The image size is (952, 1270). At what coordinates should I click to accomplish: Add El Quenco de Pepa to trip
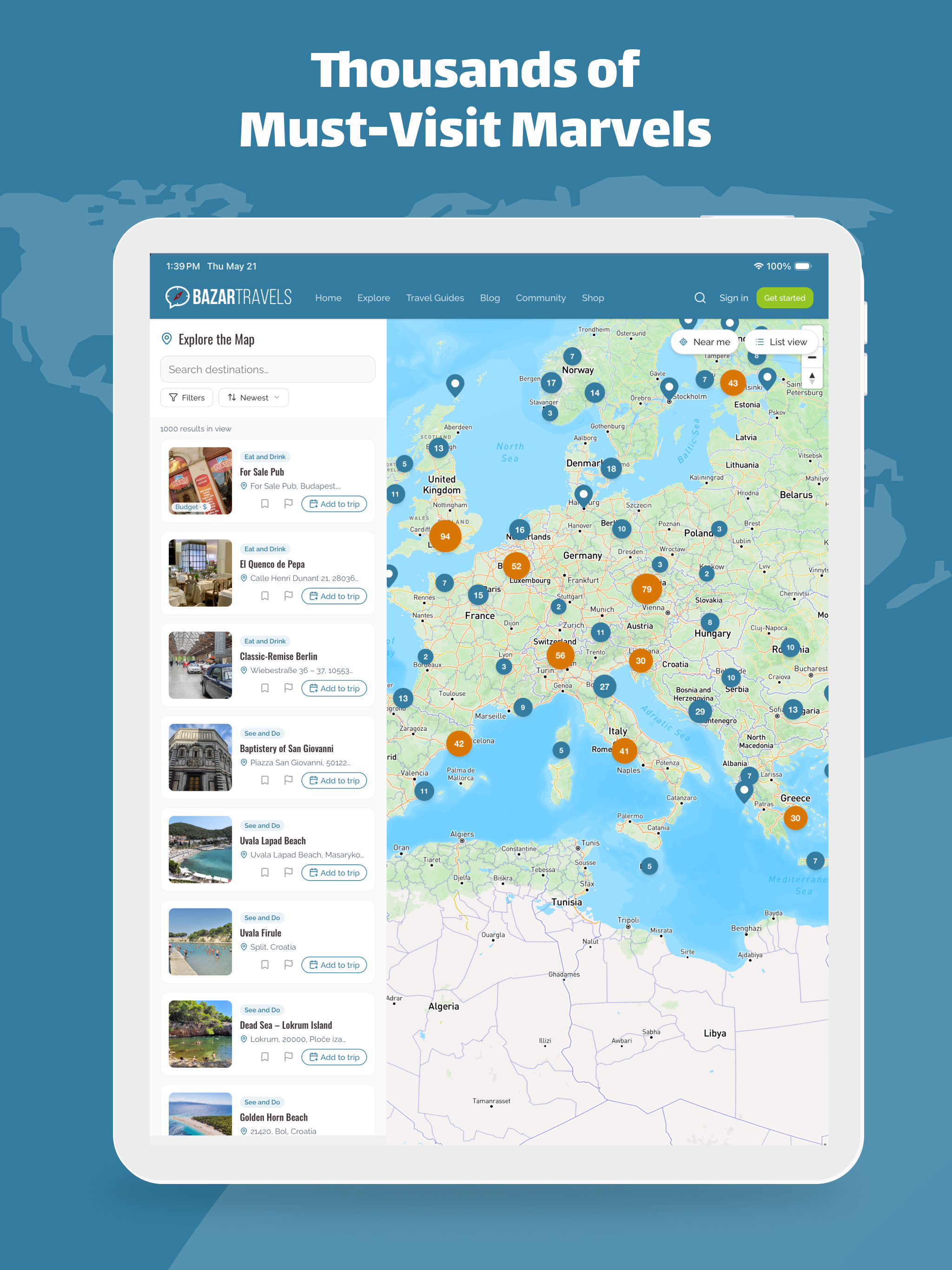[x=334, y=596]
